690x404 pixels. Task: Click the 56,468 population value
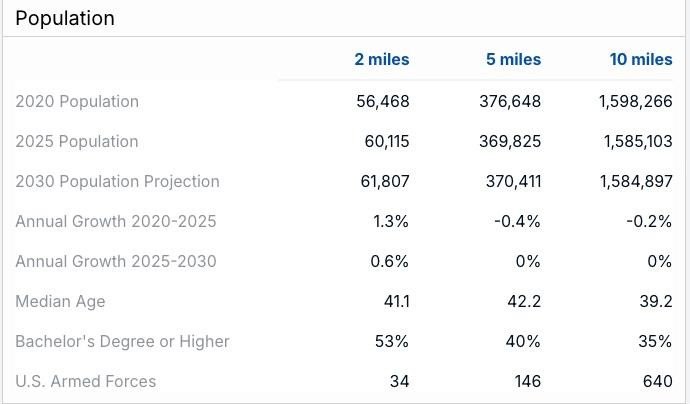(383, 102)
